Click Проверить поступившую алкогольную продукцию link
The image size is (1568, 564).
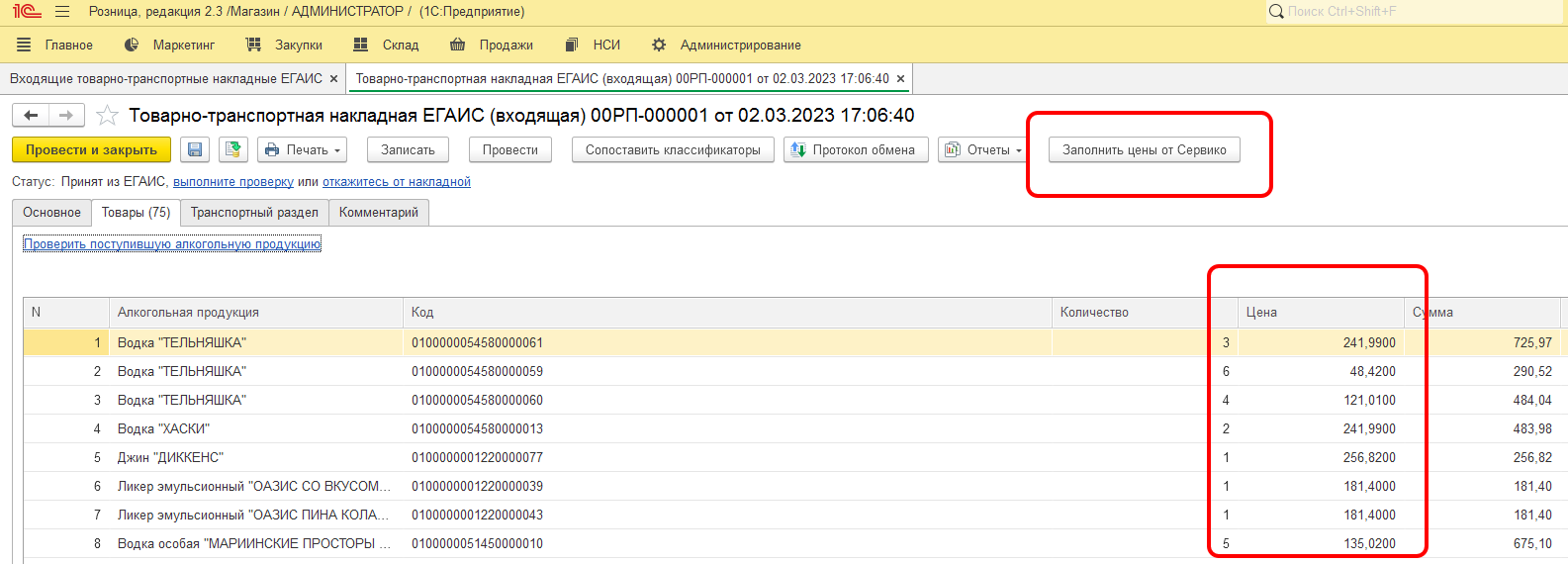[172, 243]
